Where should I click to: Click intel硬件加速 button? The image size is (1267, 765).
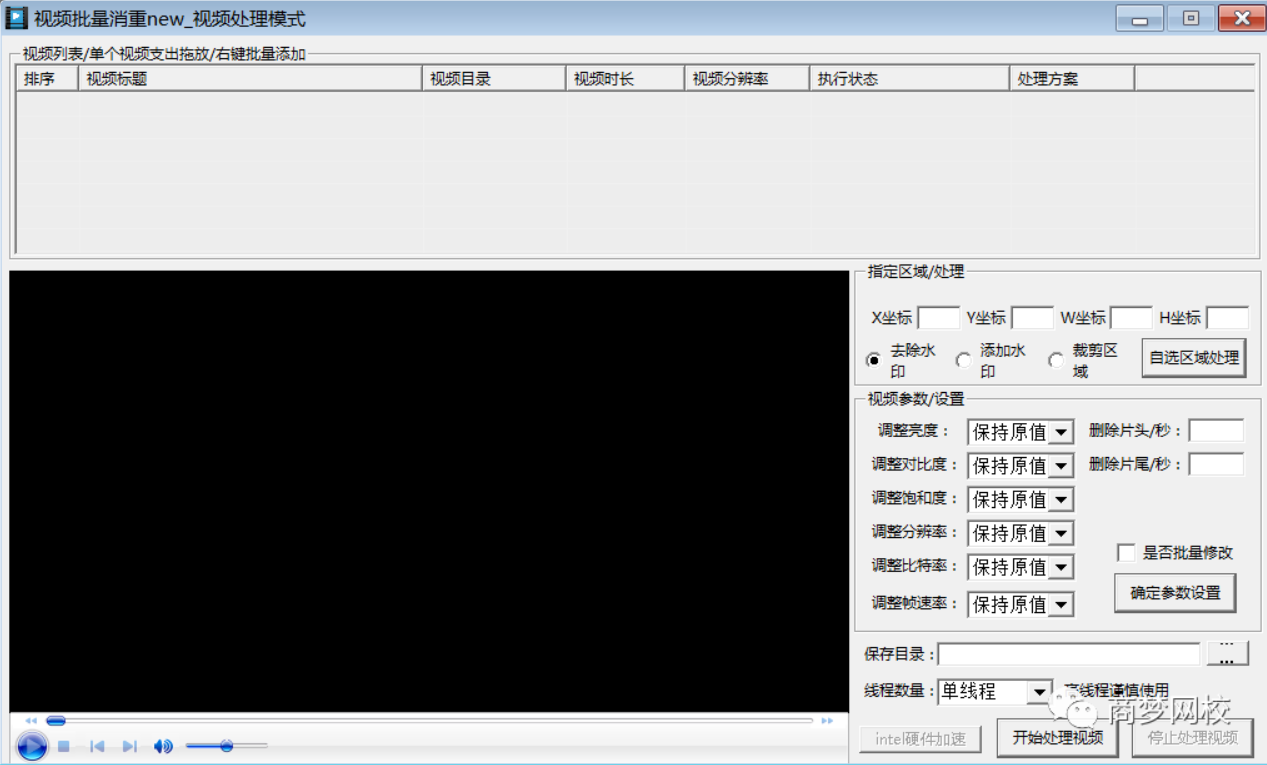click(920, 740)
